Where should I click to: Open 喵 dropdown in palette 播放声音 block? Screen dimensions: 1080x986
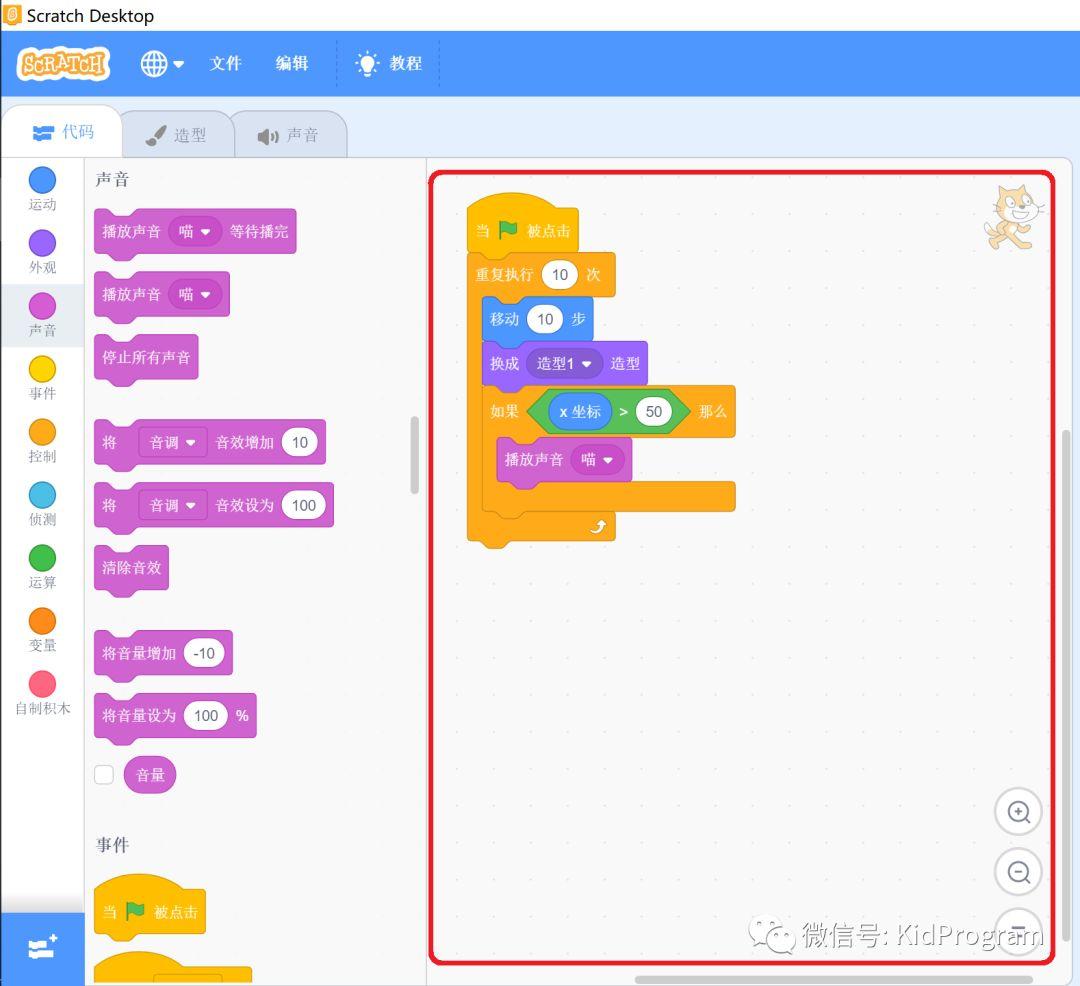pyautogui.click(x=195, y=295)
